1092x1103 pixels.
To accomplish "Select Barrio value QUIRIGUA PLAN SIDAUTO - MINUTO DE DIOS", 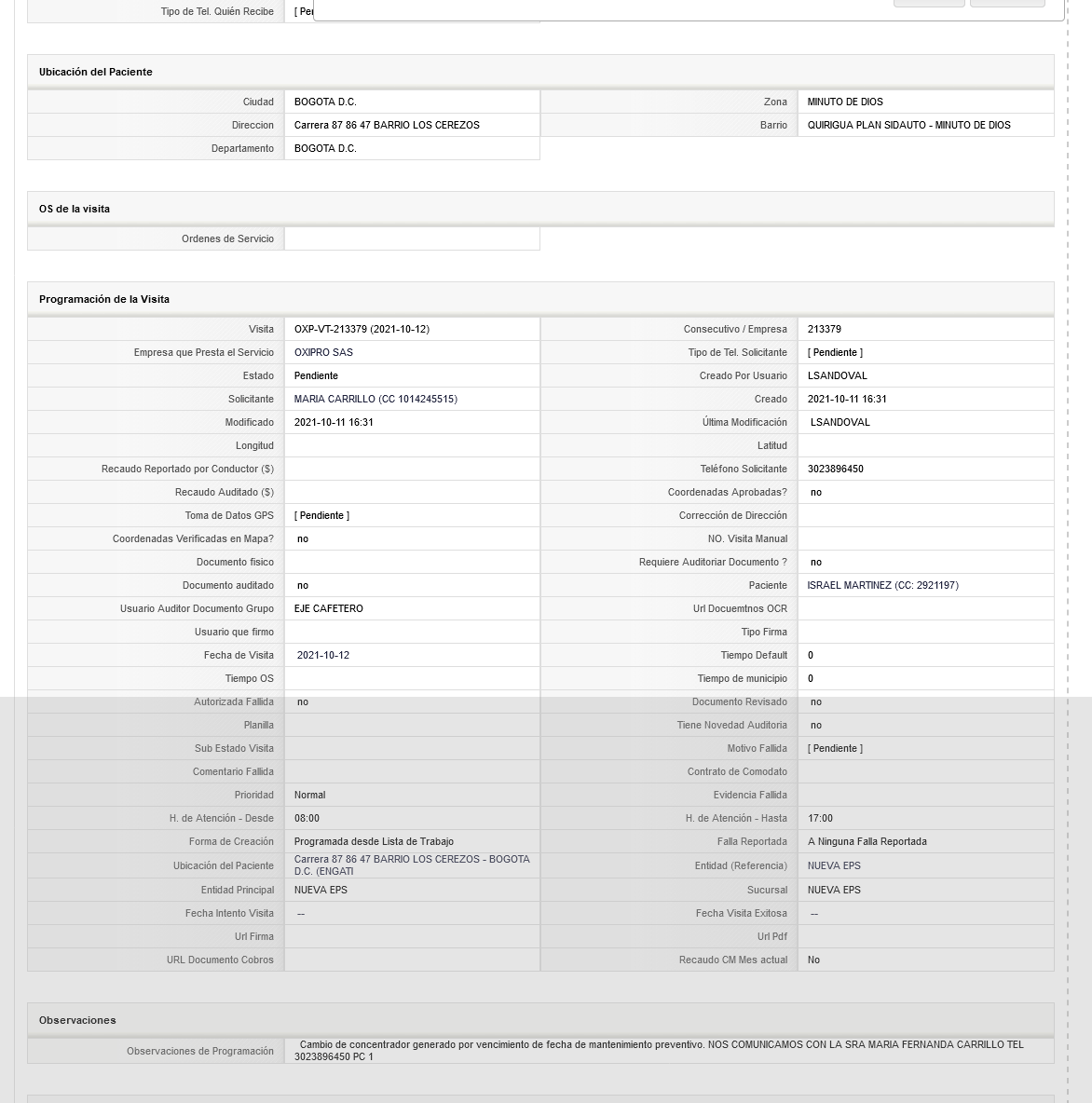I will pyautogui.click(x=908, y=125).
